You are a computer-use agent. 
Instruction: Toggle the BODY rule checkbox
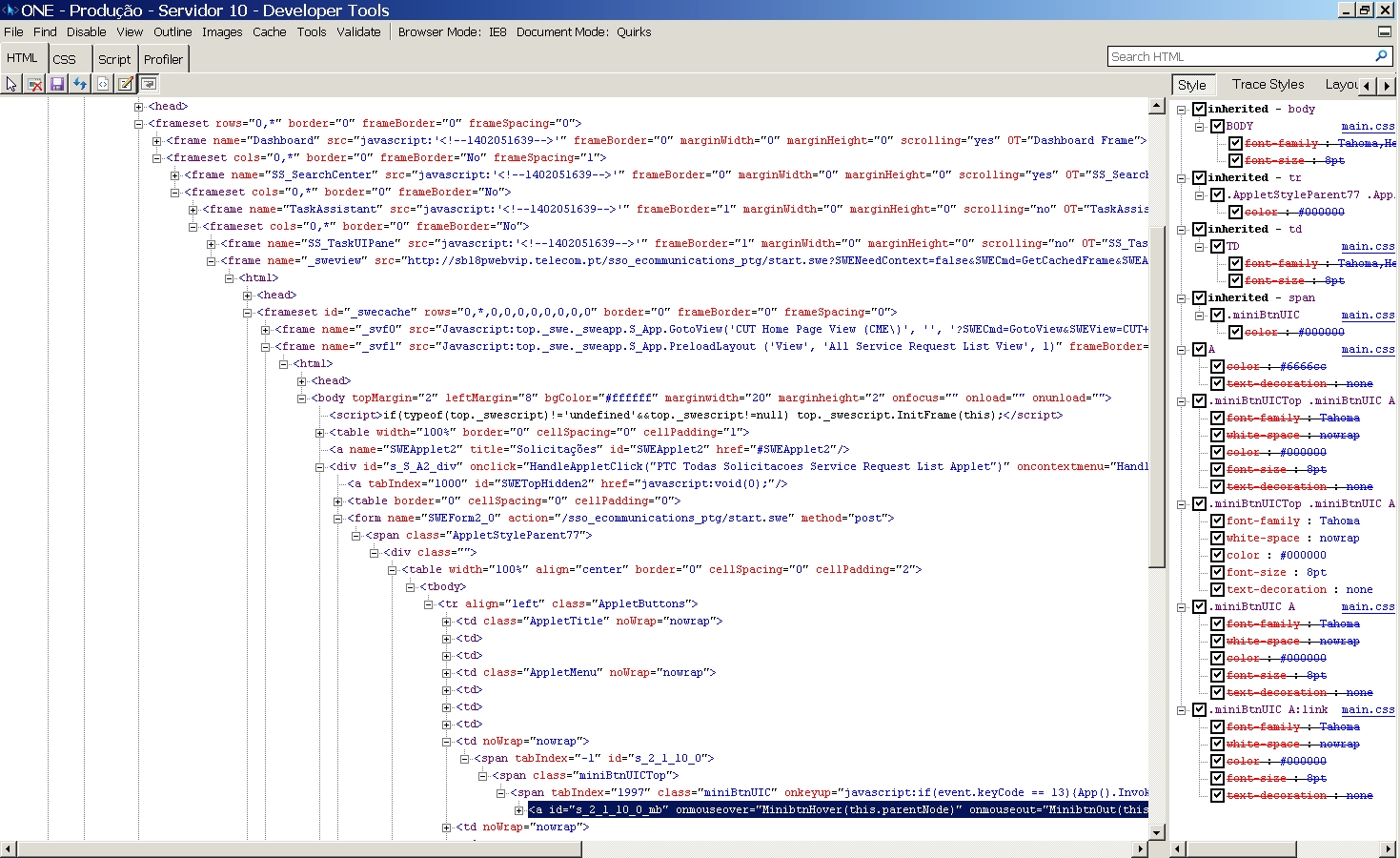pyautogui.click(x=1217, y=126)
